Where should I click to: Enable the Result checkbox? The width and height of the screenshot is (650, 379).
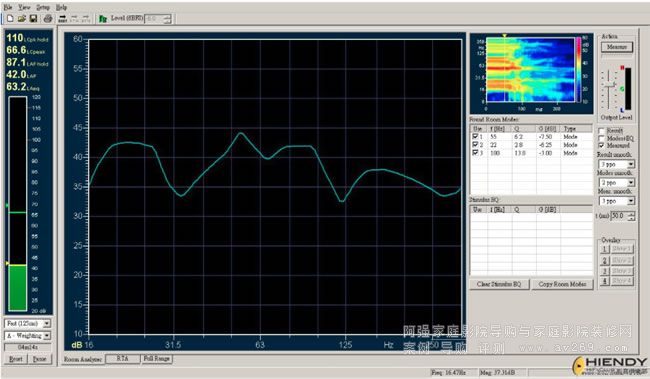click(x=601, y=131)
